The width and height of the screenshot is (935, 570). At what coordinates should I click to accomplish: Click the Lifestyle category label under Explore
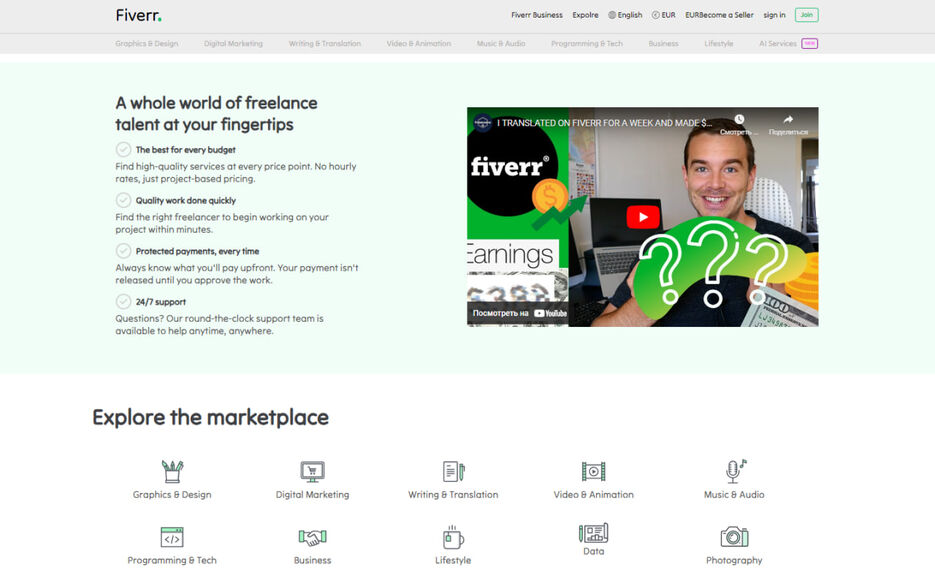click(x=453, y=560)
